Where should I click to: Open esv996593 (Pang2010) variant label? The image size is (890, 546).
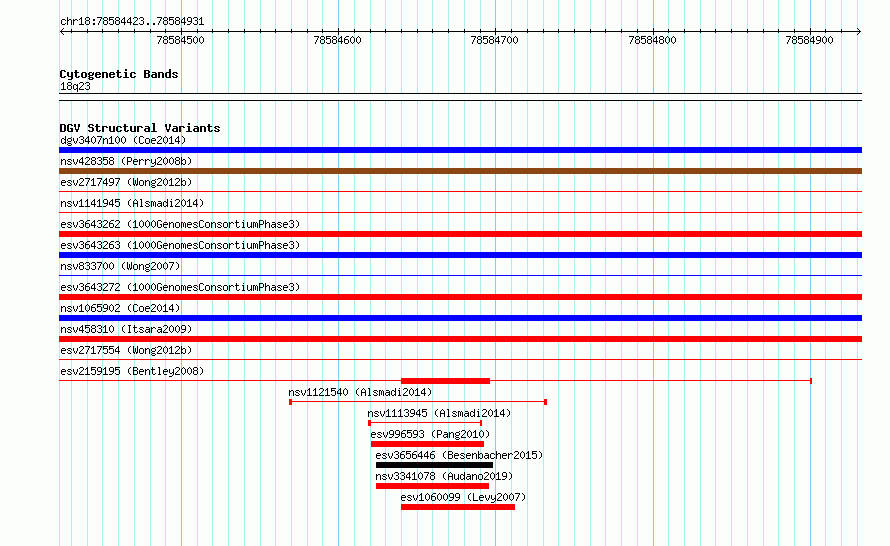430,434
